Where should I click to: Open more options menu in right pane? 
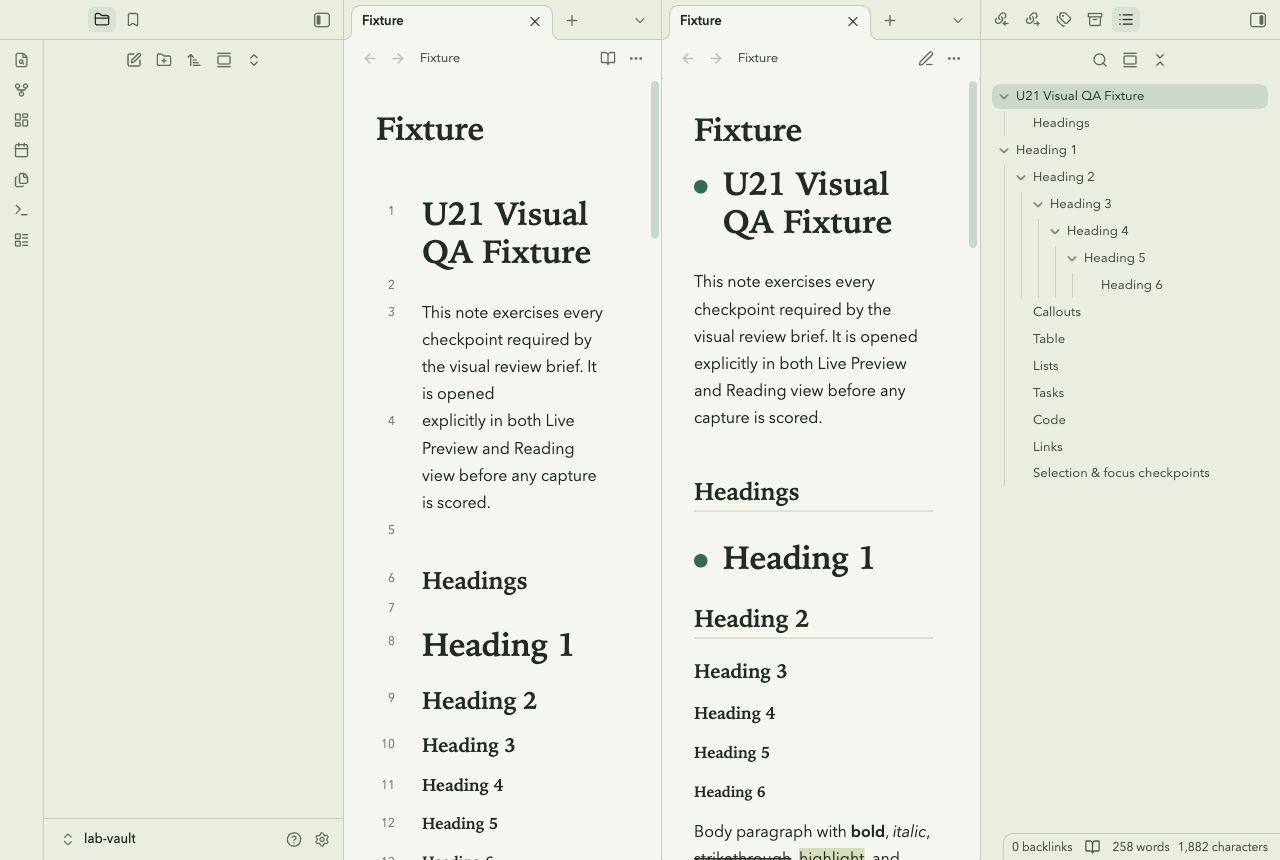(954, 59)
